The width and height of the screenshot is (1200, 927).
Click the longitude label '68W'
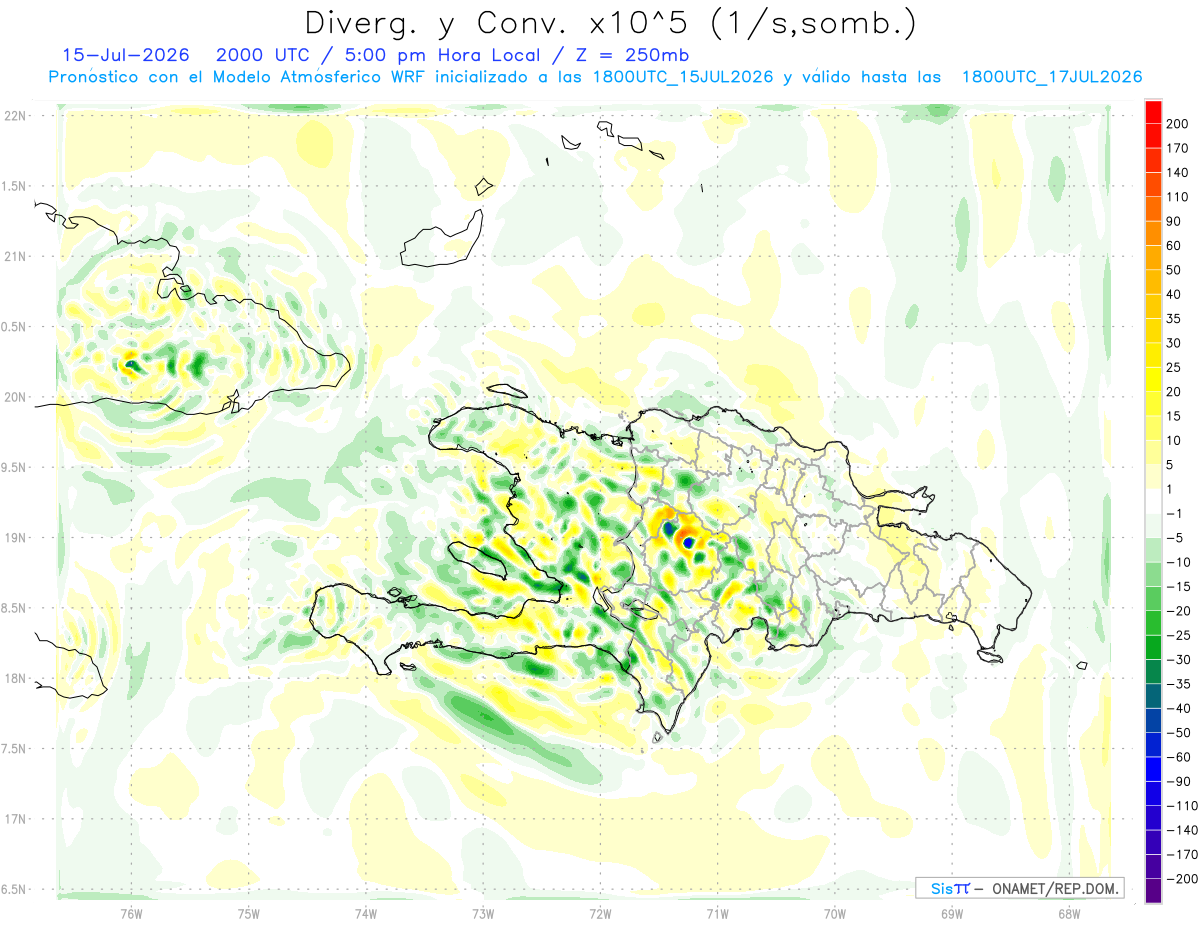(1069, 913)
